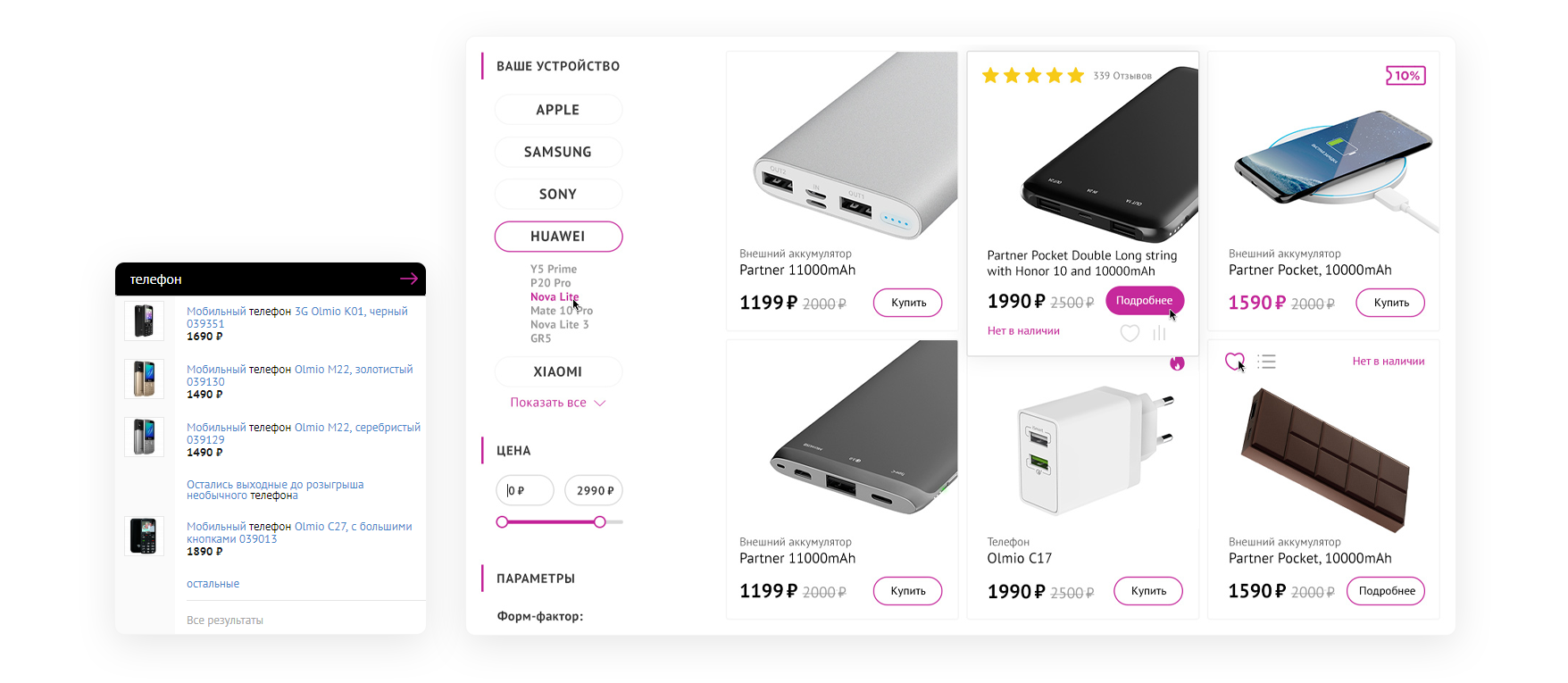Select the SONY device filter
The width and height of the screenshot is (1568, 683).
point(558,194)
